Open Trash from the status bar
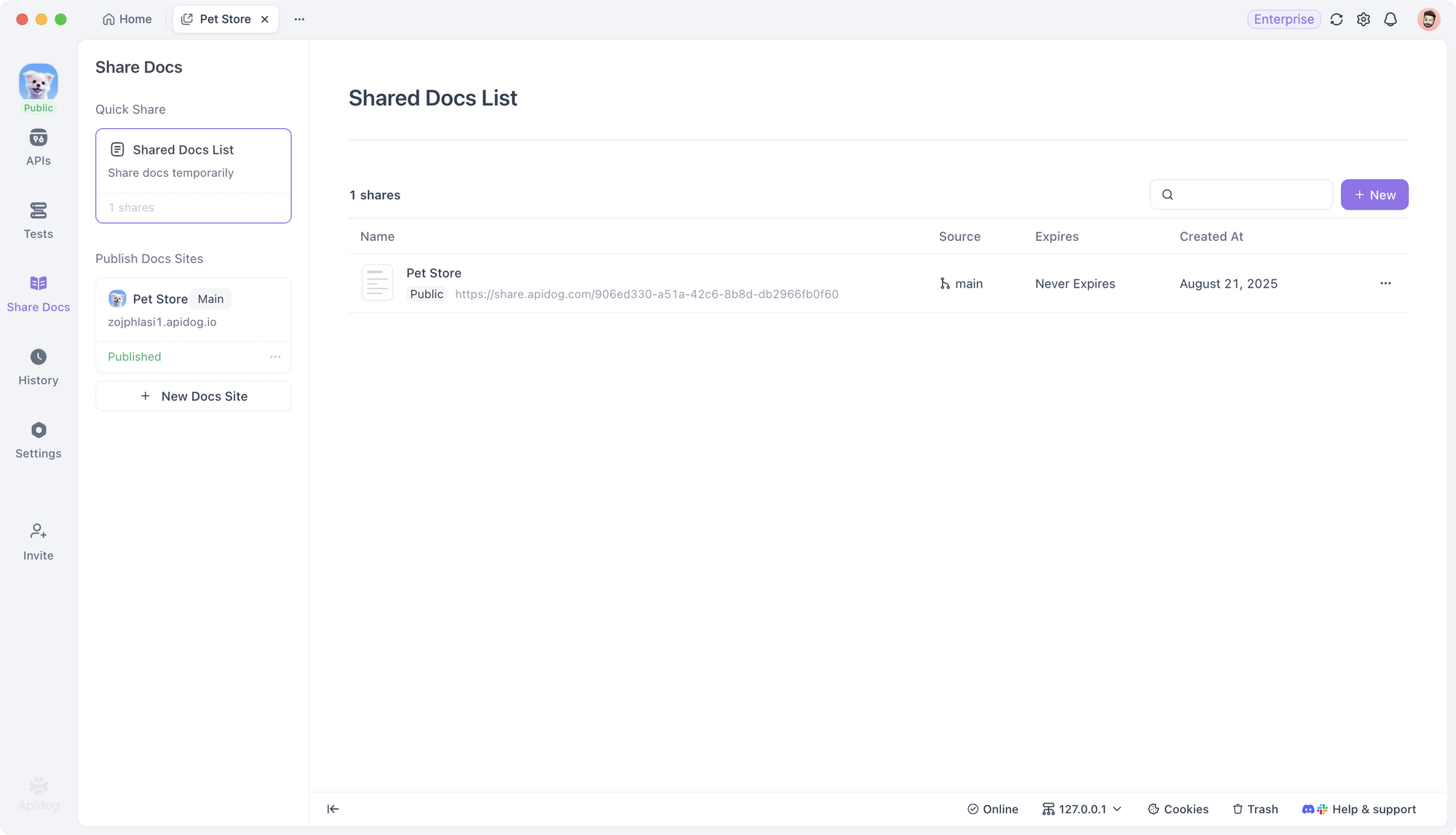This screenshot has width=1456, height=835. click(1255, 809)
